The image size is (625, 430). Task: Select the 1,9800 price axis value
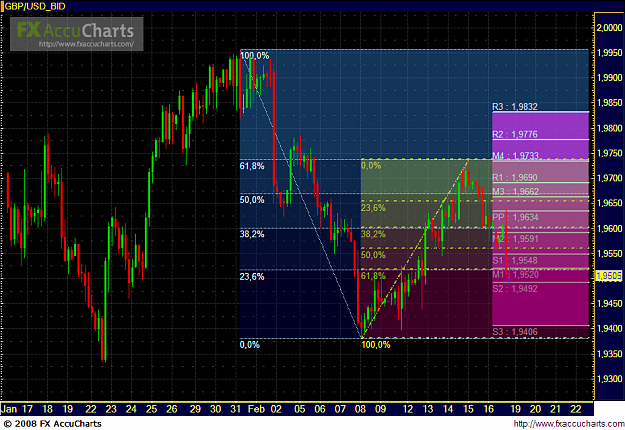tap(609, 128)
